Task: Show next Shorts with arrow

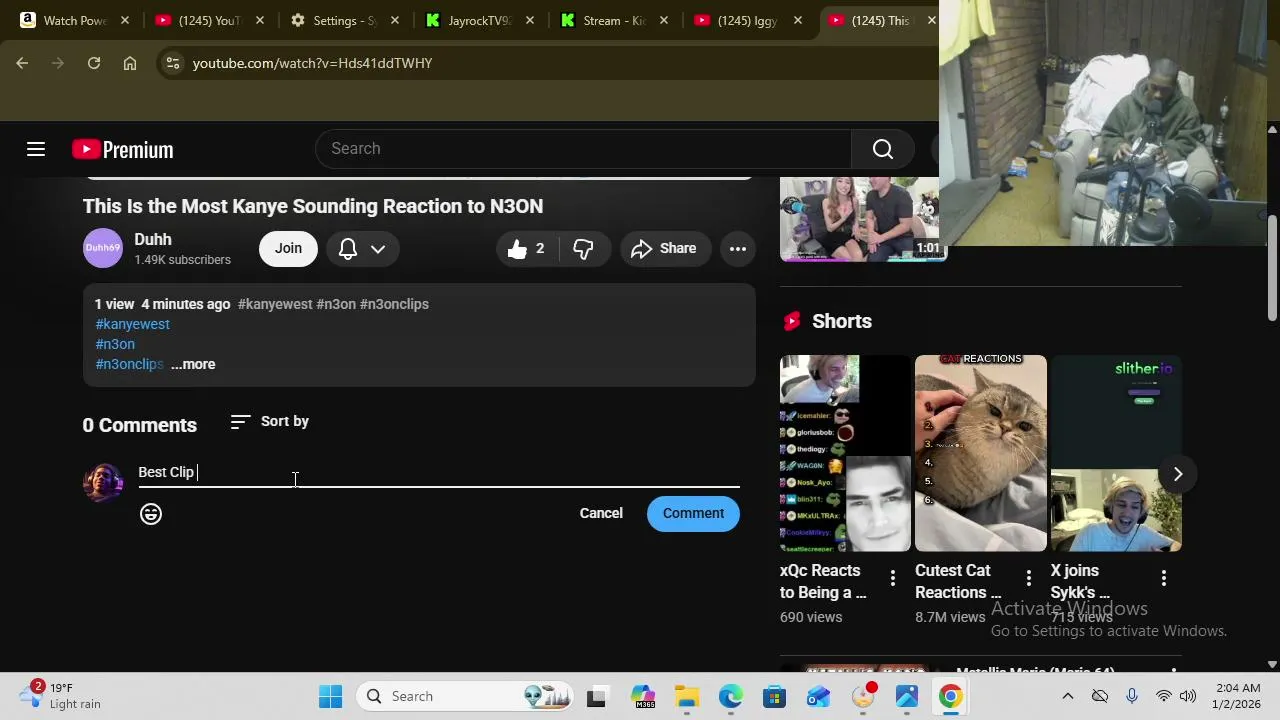Action: 1178,474
